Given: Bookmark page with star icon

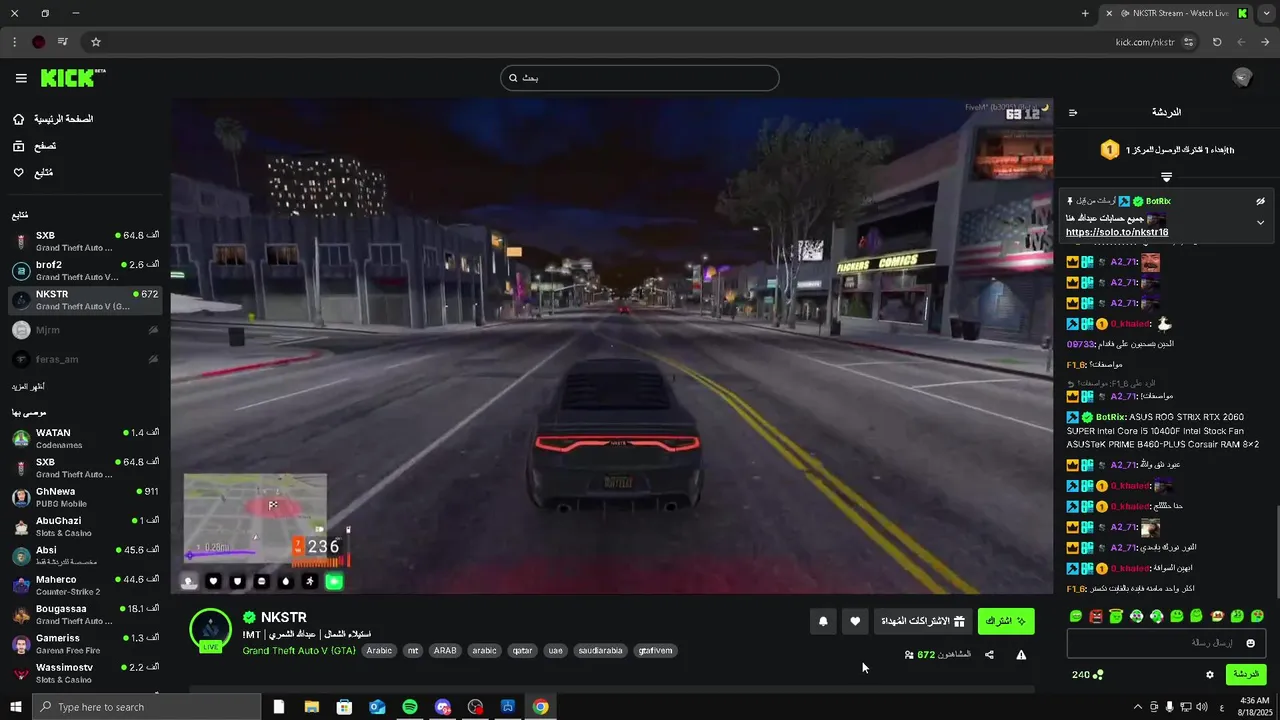Looking at the screenshot, I should (x=96, y=42).
